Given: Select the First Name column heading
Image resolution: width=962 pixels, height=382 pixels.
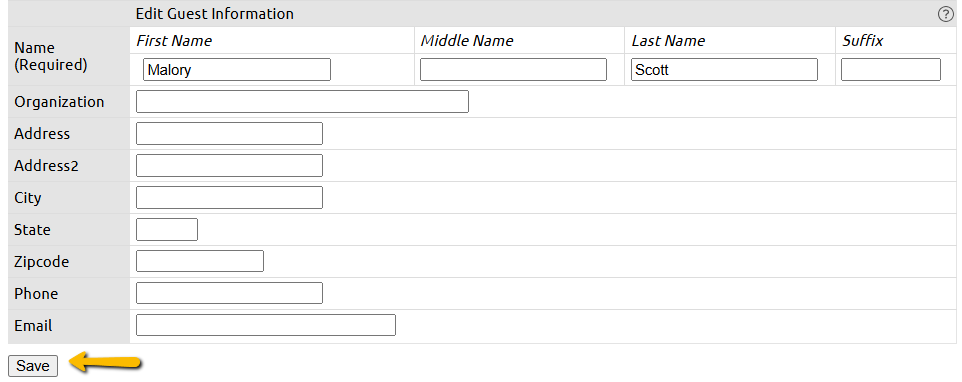Looking at the screenshot, I should click(174, 41).
